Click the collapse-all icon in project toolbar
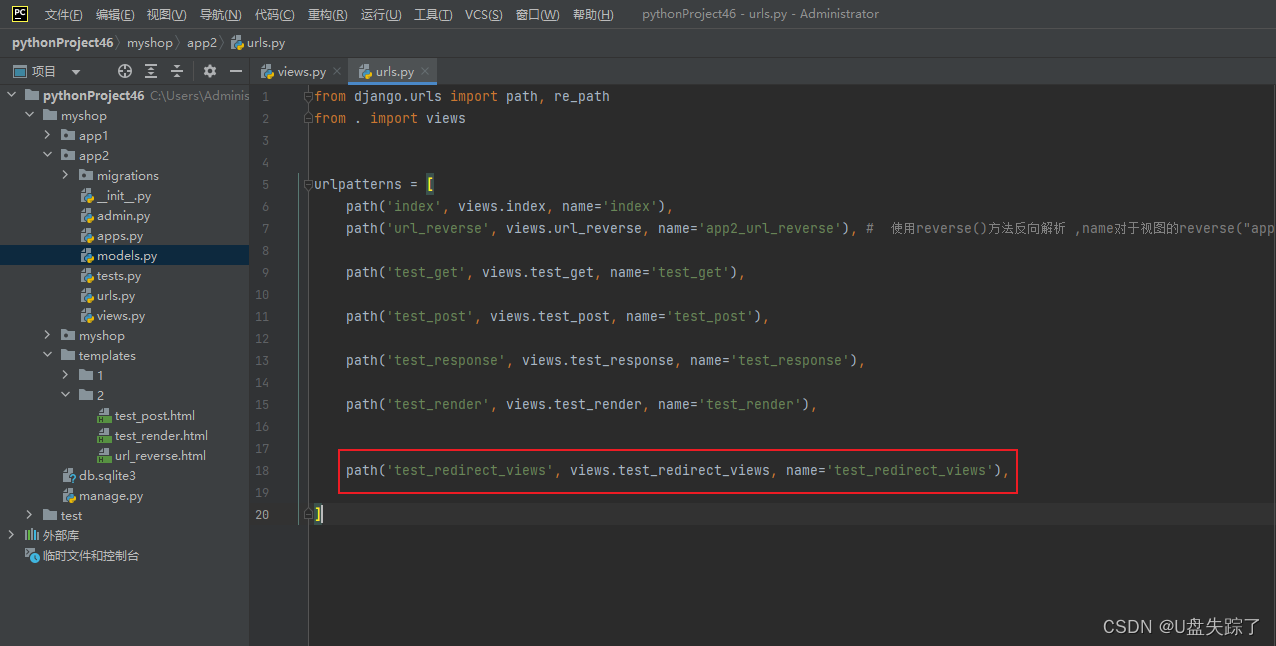 coord(177,71)
